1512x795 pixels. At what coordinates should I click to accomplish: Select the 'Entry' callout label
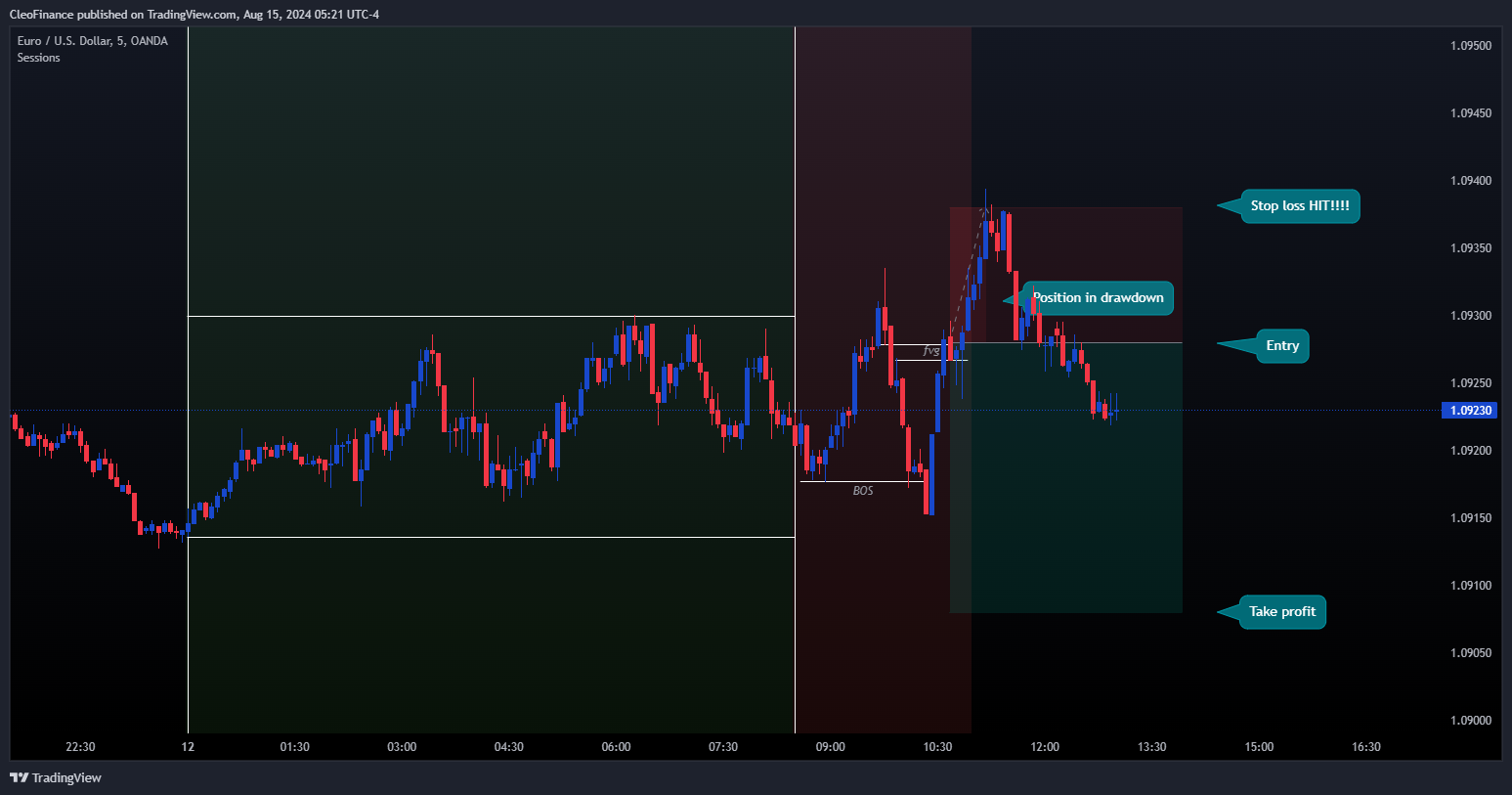(x=1282, y=346)
